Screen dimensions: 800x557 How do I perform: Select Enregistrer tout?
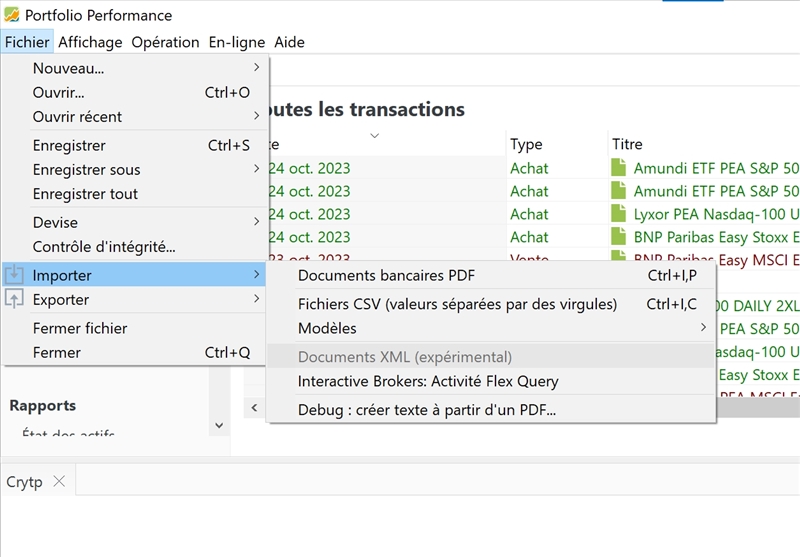[135, 194]
